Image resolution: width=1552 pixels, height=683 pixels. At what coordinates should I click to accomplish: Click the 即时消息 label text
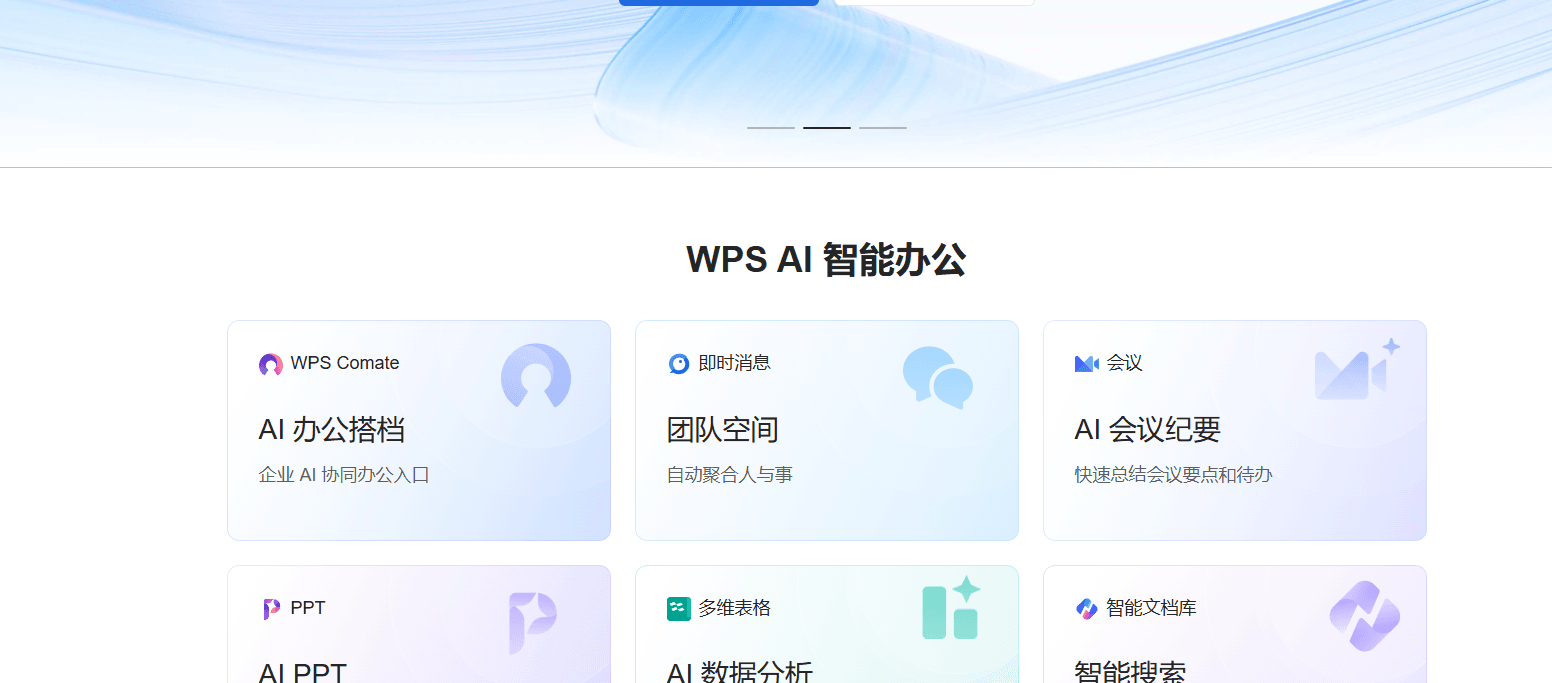click(x=735, y=363)
